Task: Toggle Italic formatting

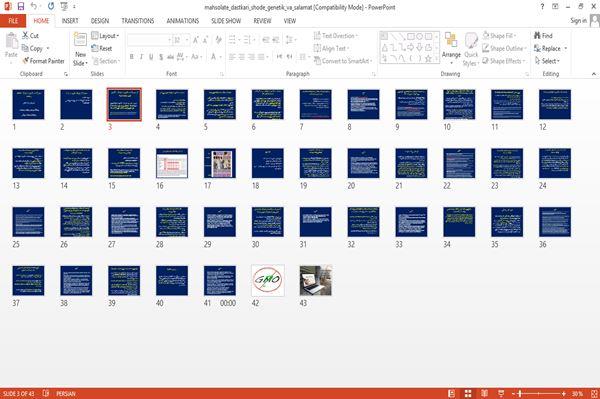Action: [x=141, y=57]
